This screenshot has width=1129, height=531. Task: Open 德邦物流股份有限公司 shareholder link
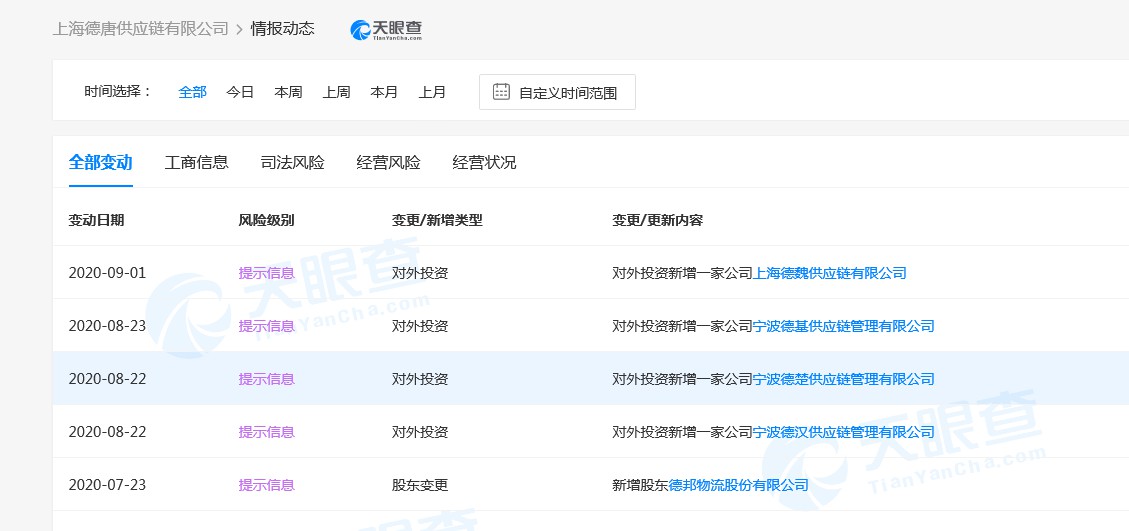(x=739, y=485)
